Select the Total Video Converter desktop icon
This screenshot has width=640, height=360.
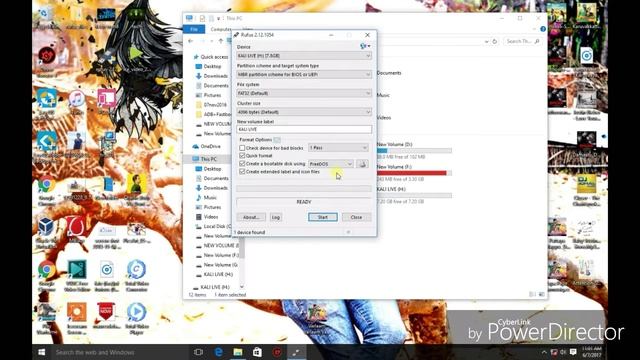coord(136,276)
